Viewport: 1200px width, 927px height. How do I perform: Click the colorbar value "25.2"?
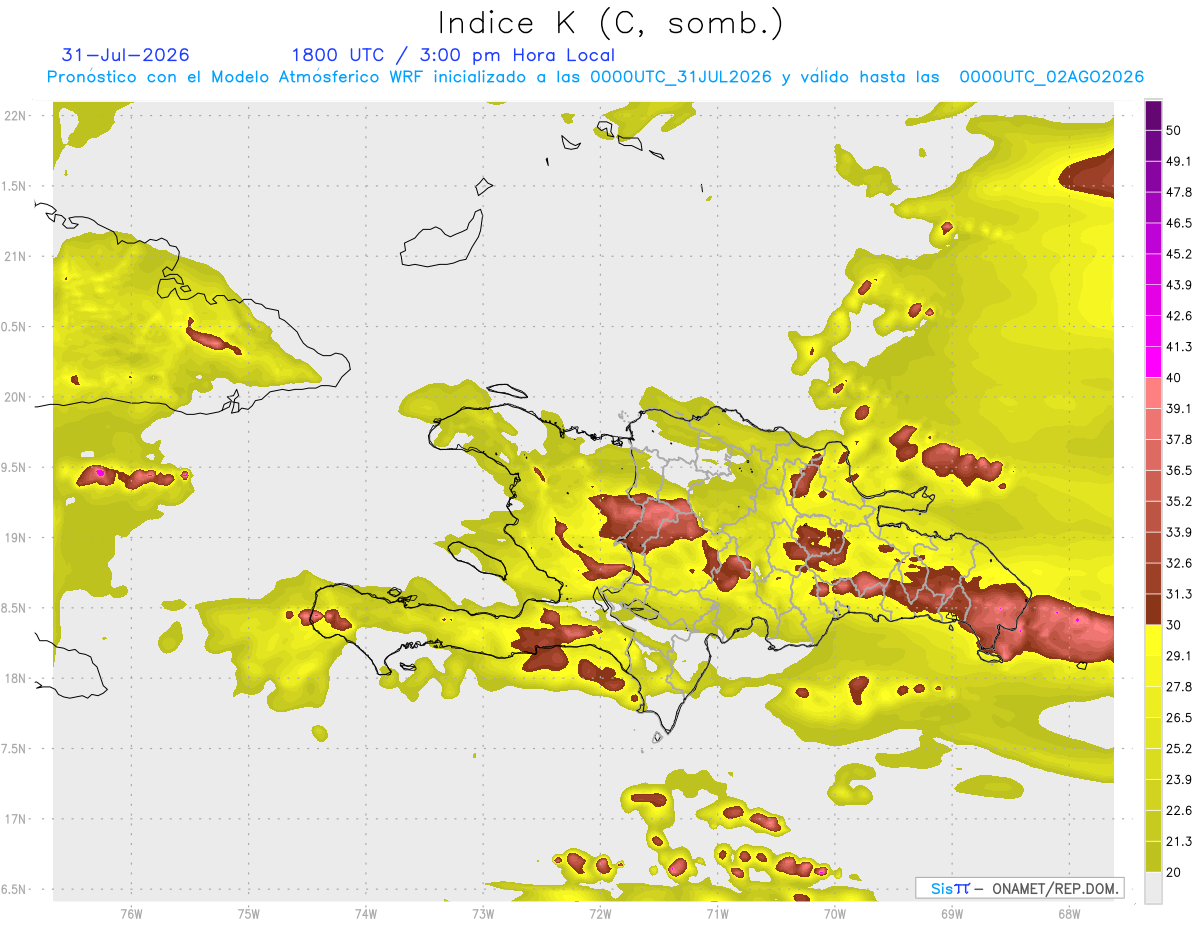point(1178,749)
